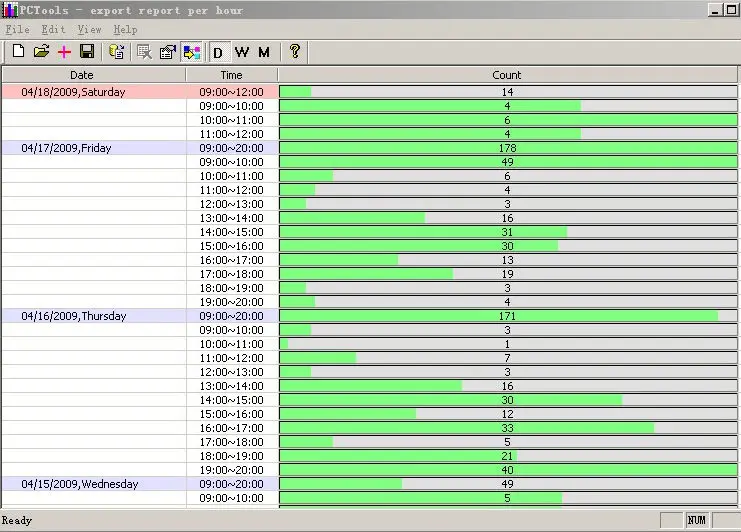Click the 178 count progress bar

click(508, 148)
